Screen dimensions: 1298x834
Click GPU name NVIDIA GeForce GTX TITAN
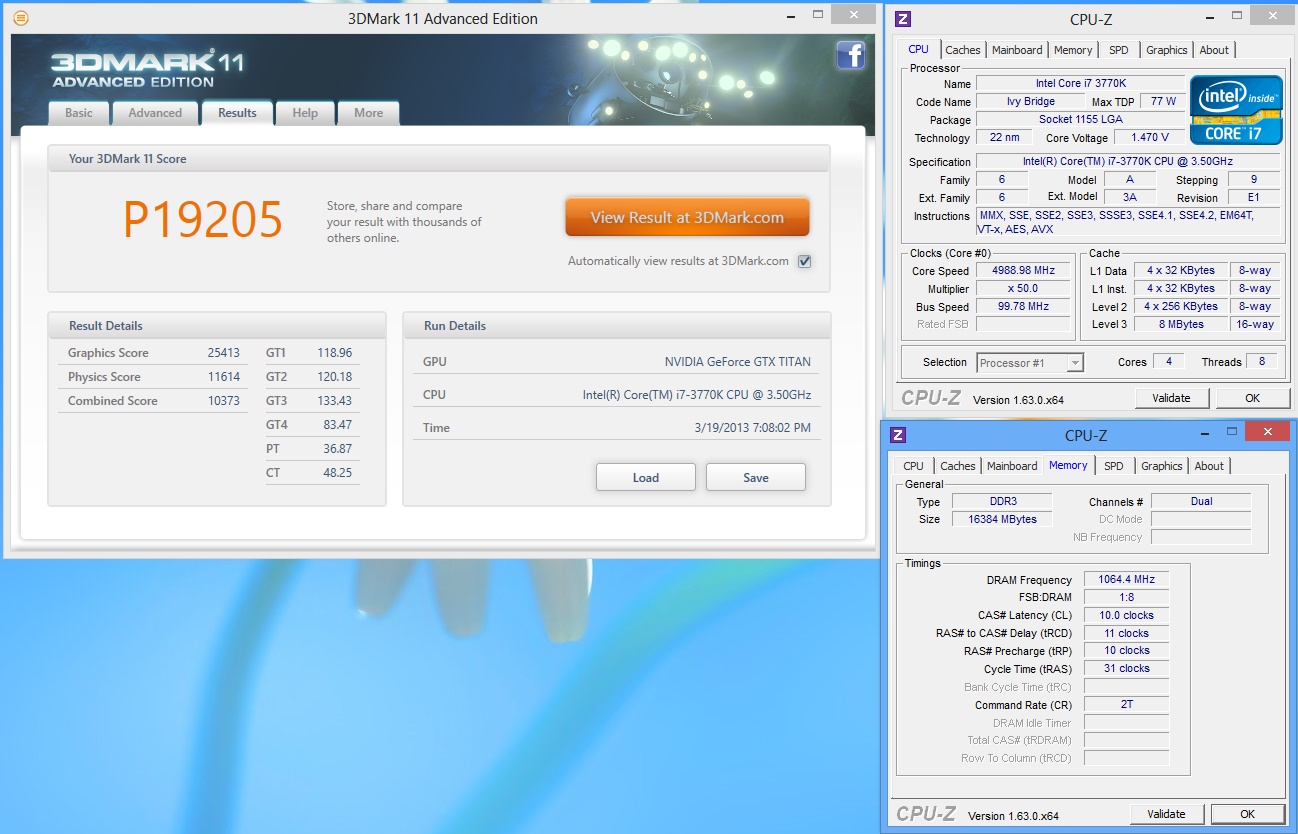[738, 362]
